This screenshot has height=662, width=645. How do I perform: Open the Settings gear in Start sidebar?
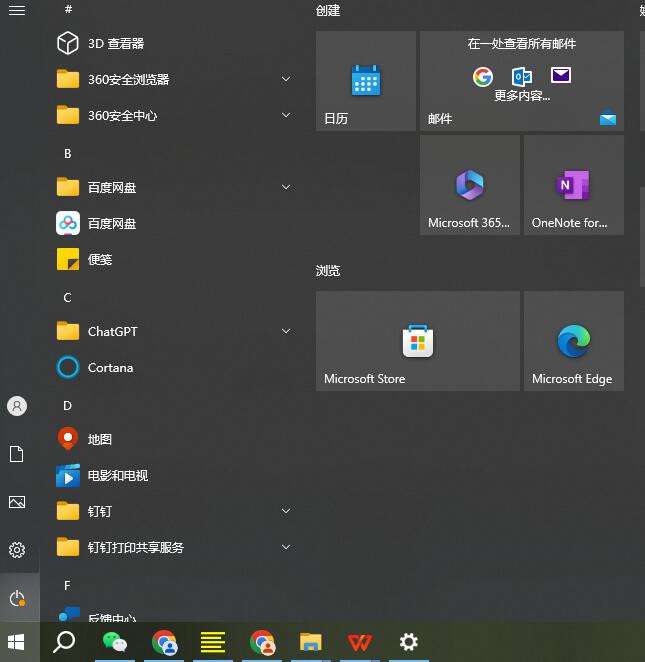coord(17,550)
